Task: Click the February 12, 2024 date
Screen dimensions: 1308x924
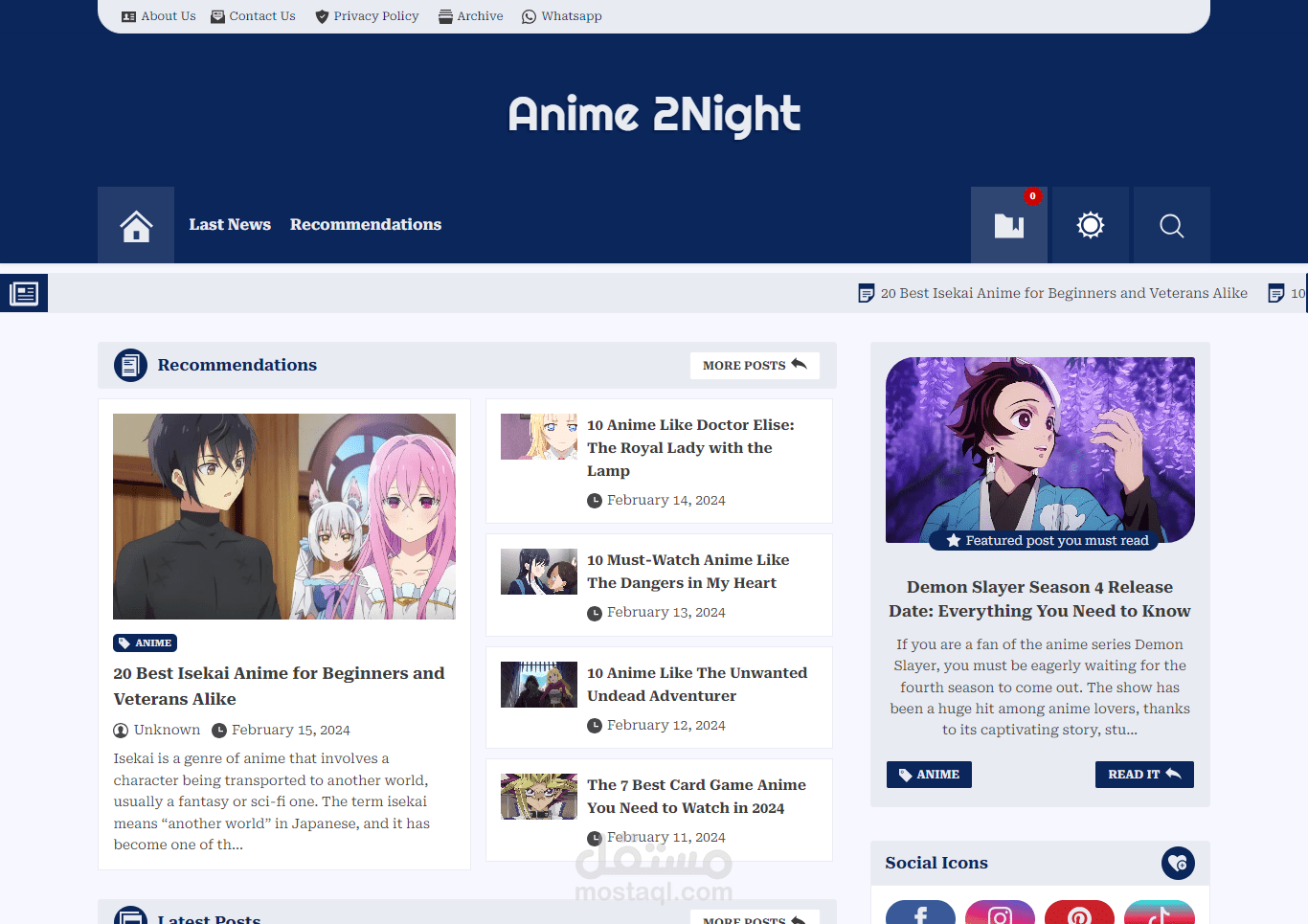Action: (x=656, y=725)
